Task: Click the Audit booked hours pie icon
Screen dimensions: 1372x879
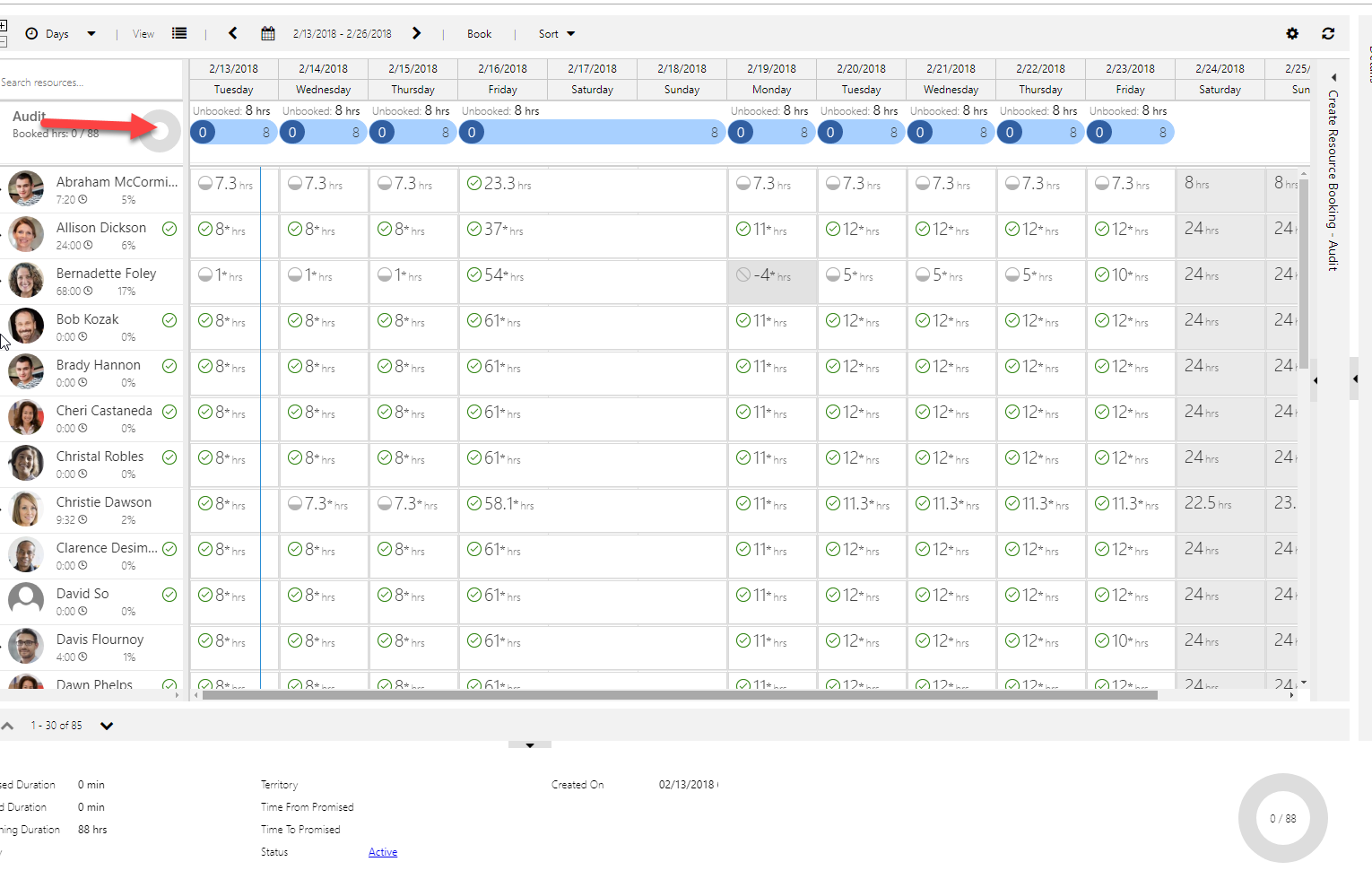Action: [x=161, y=131]
